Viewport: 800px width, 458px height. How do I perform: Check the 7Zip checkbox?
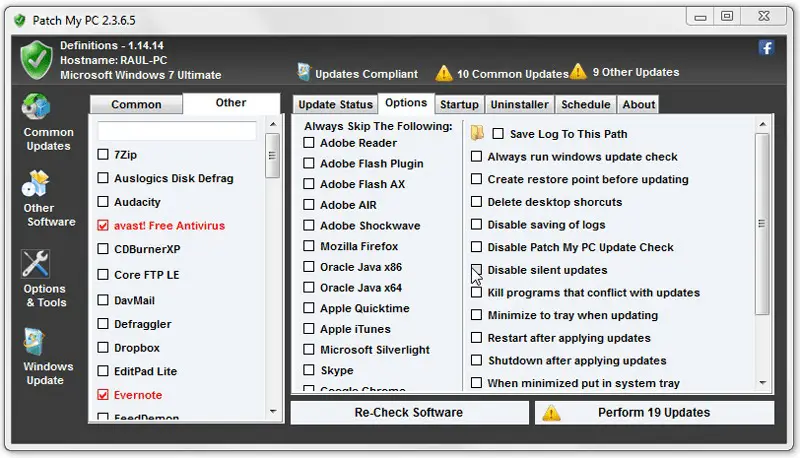[x=103, y=154]
